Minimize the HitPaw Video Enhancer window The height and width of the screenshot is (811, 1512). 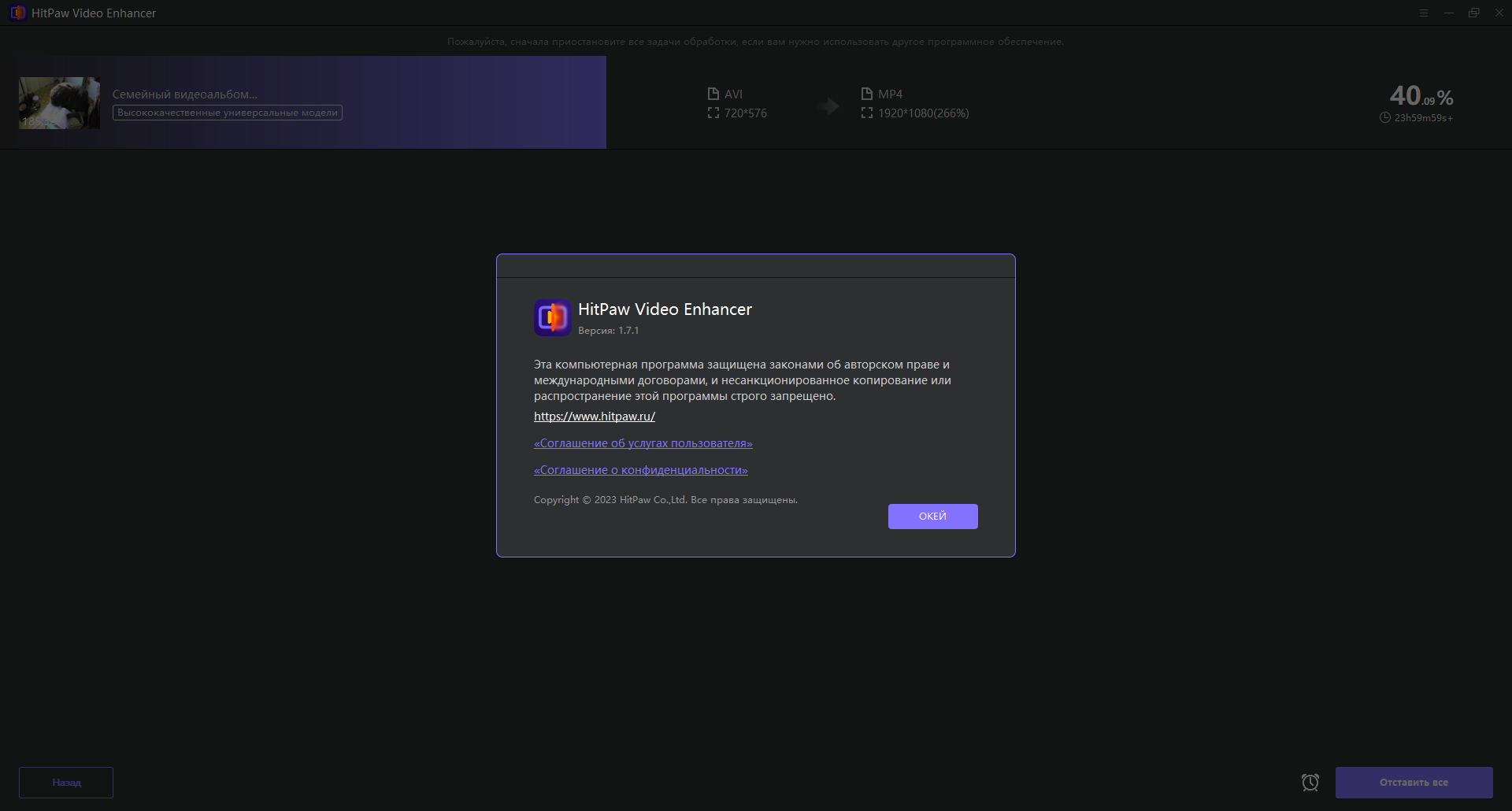coord(1449,13)
